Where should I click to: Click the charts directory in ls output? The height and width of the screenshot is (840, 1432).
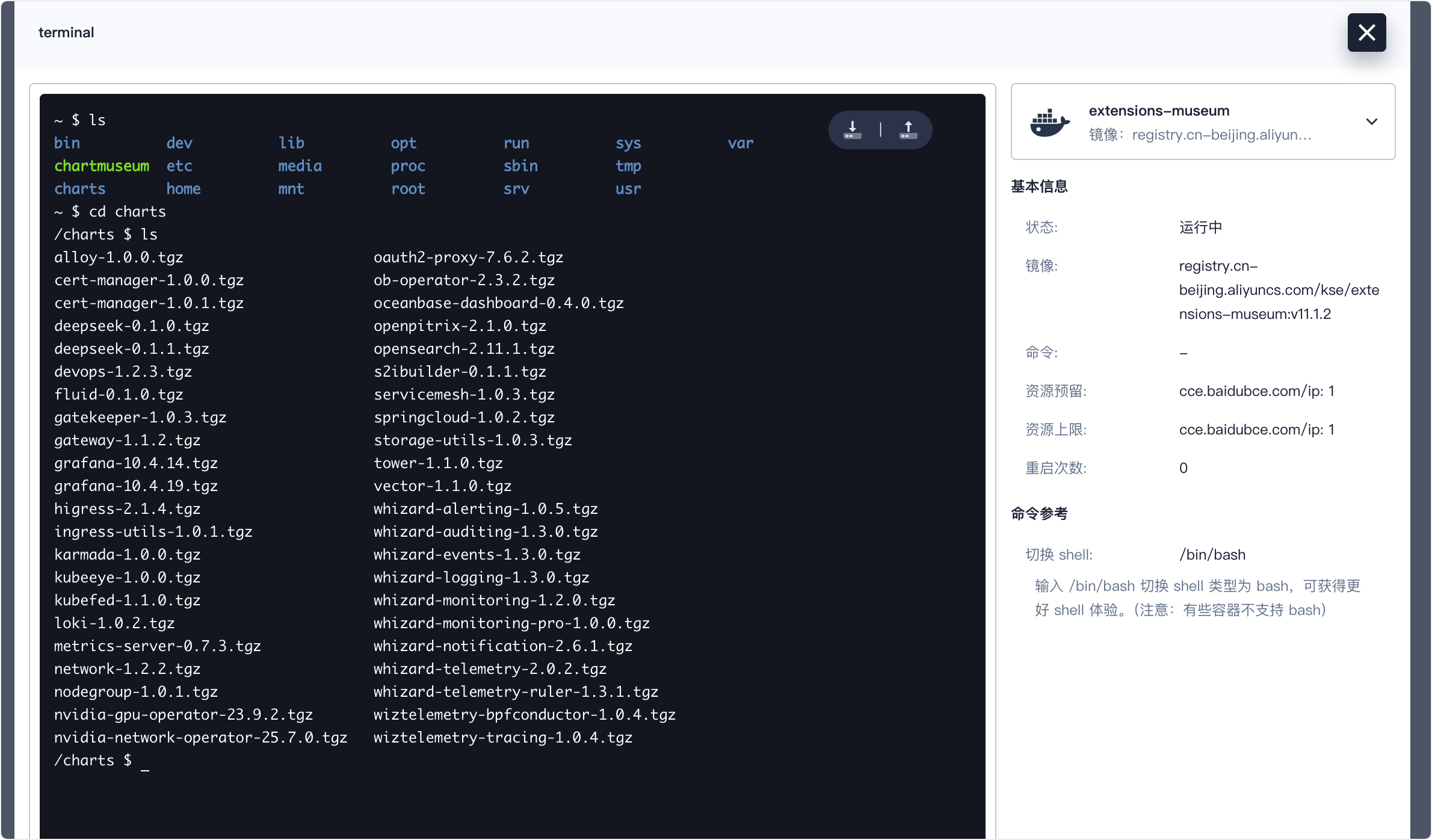coord(80,189)
